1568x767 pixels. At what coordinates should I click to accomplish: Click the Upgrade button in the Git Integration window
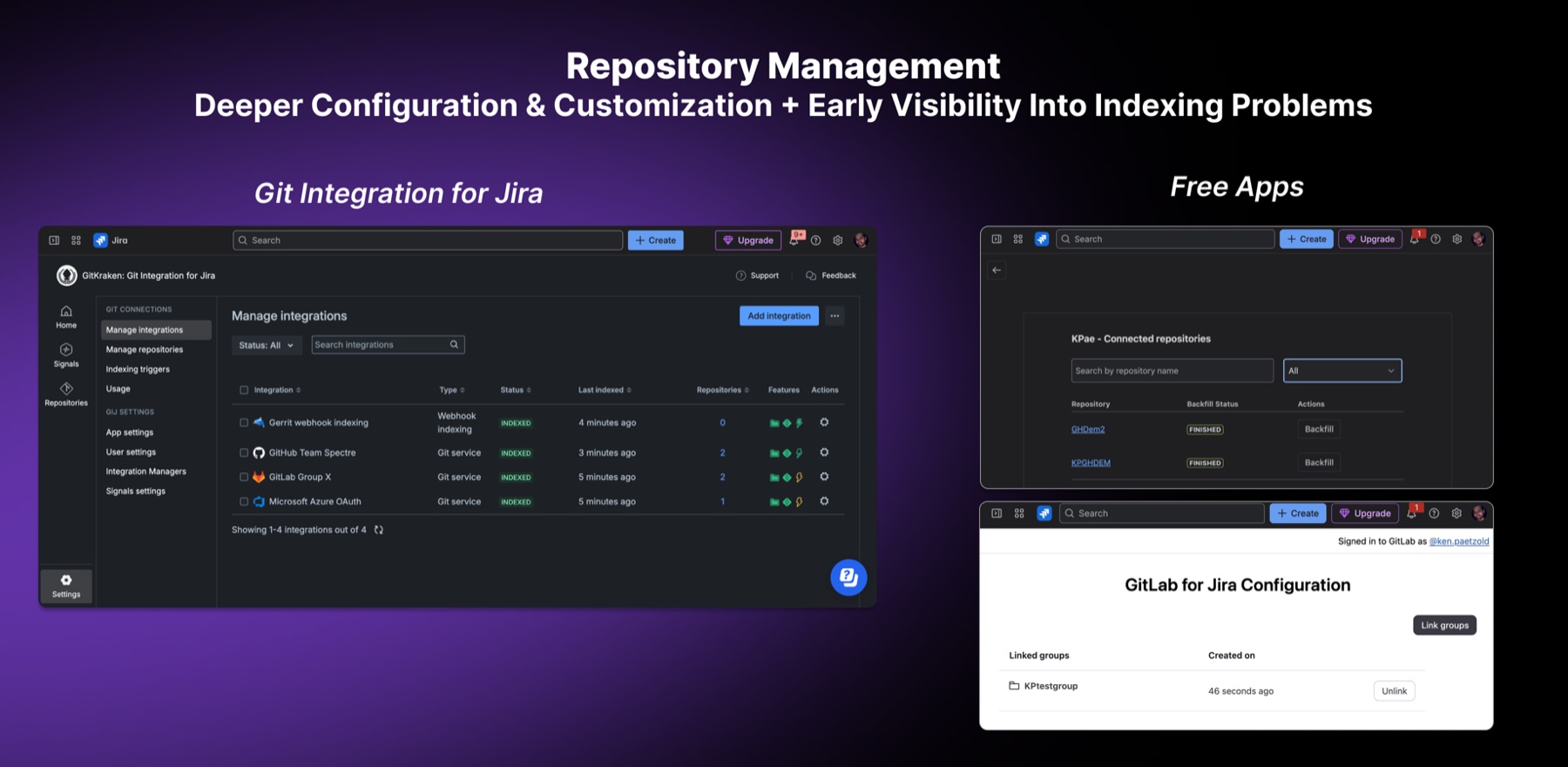pyautogui.click(x=748, y=241)
